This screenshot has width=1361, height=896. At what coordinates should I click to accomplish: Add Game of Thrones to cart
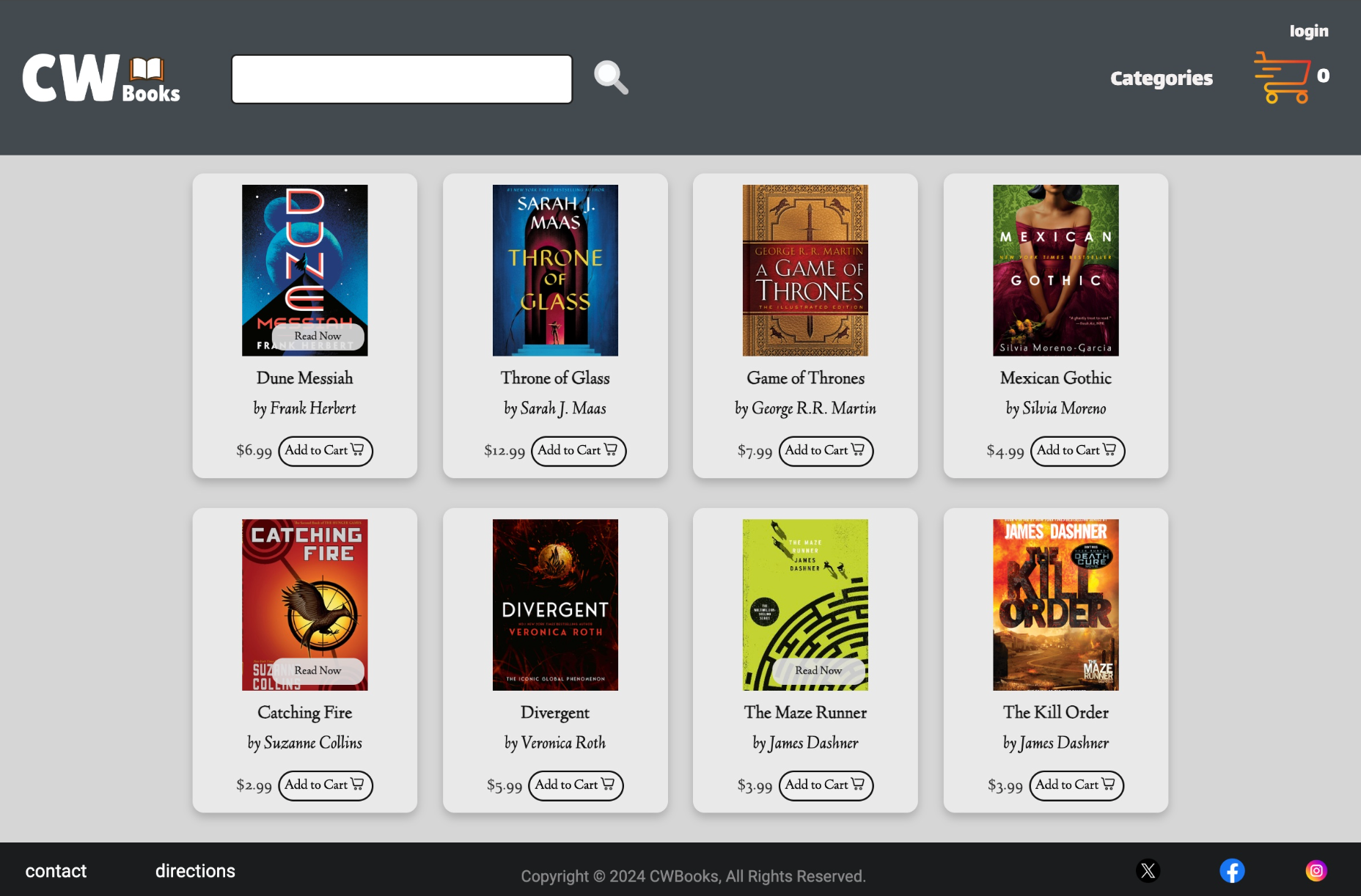point(825,451)
